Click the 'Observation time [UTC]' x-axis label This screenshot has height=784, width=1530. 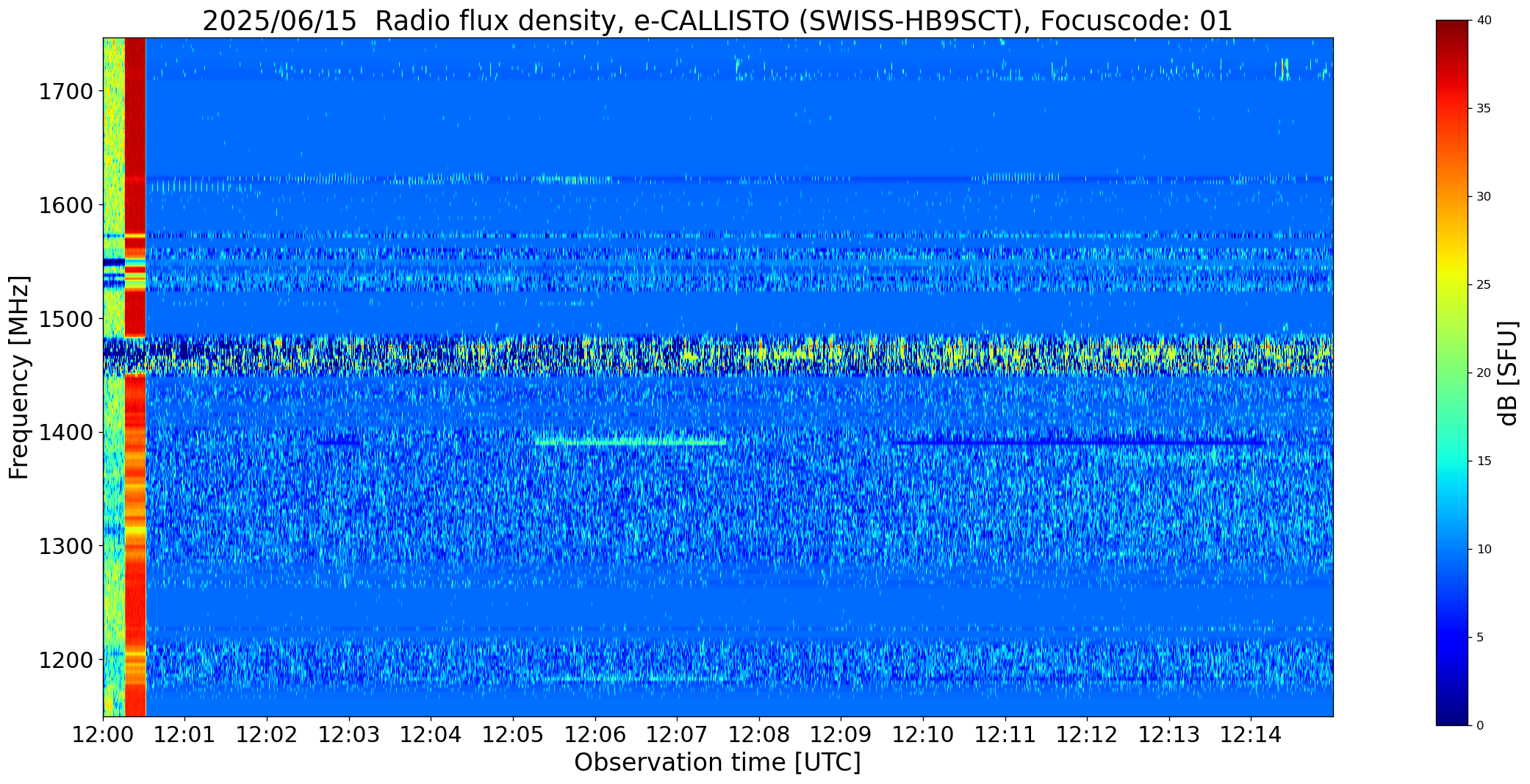point(717,763)
